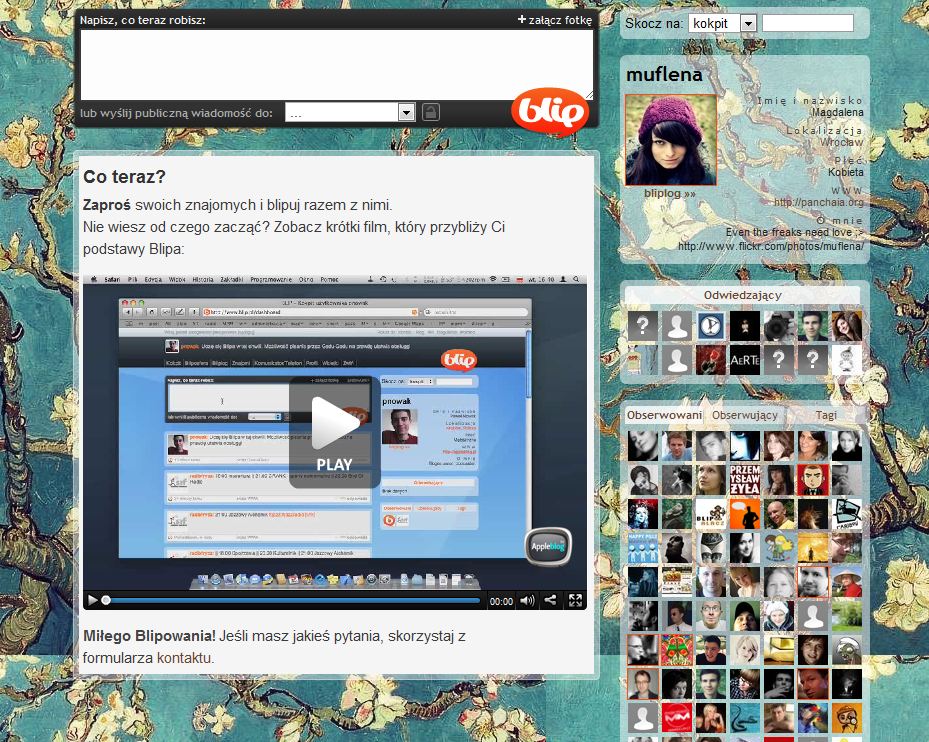Image resolution: width=929 pixels, height=742 pixels.
Task: Click the video seek bar handle
Action: click(x=105, y=600)
